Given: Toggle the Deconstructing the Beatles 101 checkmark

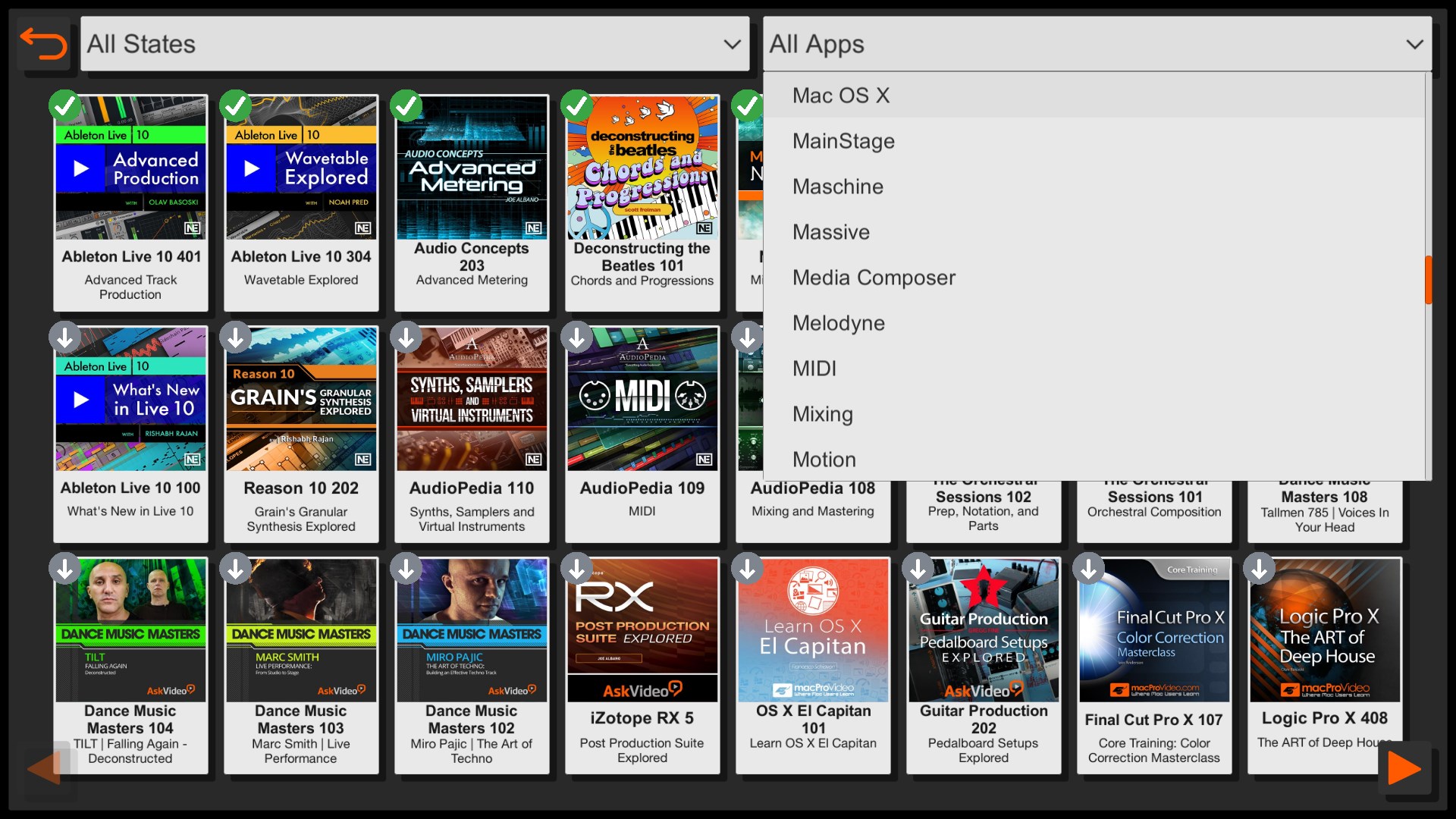Looking at the screenshot, I should tap(577, 106).
